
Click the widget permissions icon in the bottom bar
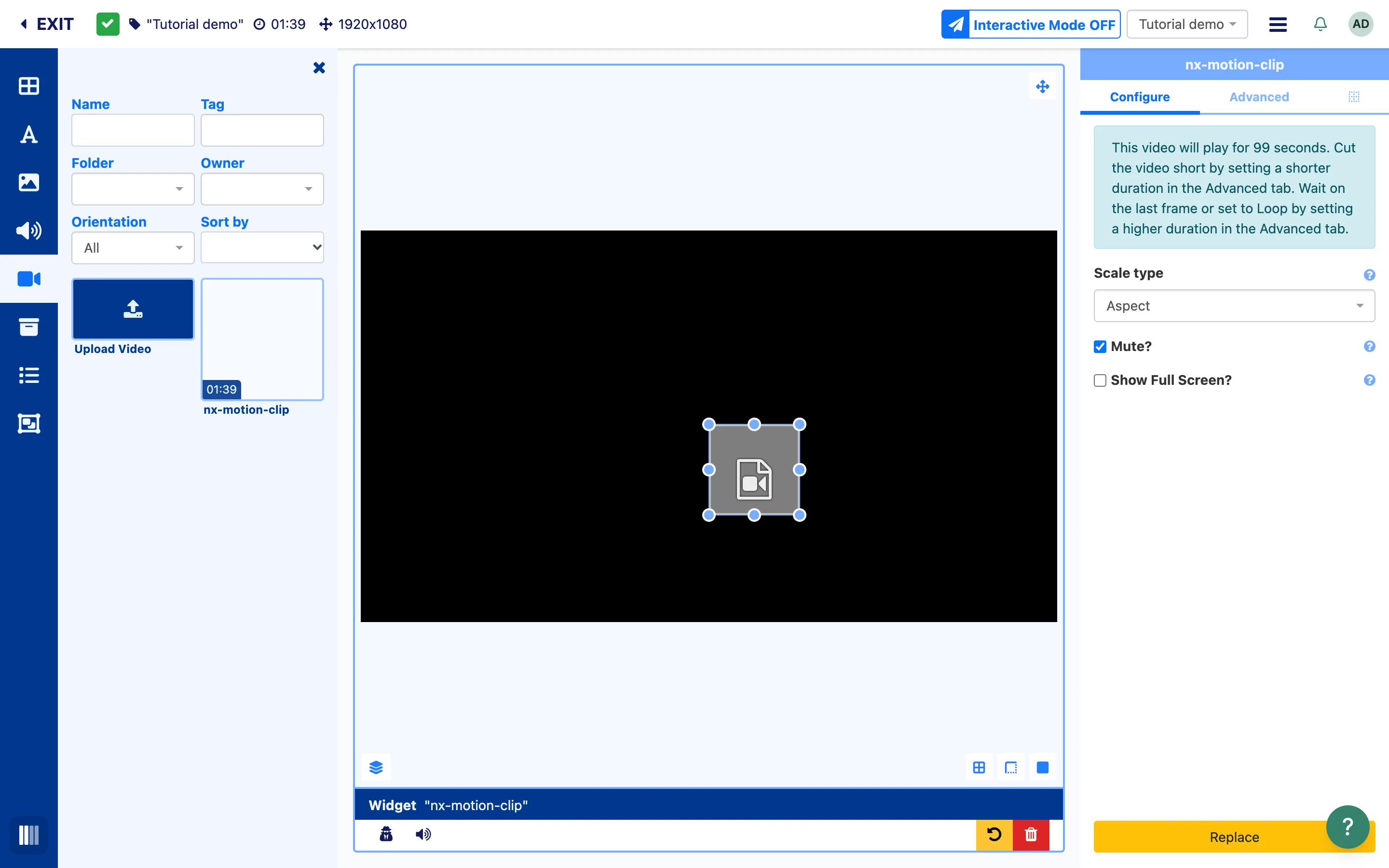pos(386,834)
